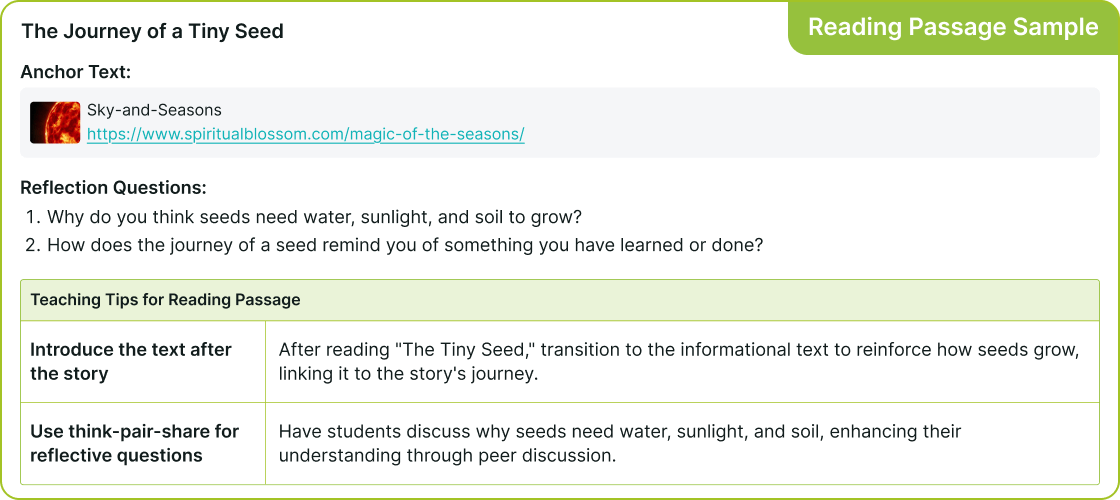Click the number marker of the first reflection question

[33, 217]
